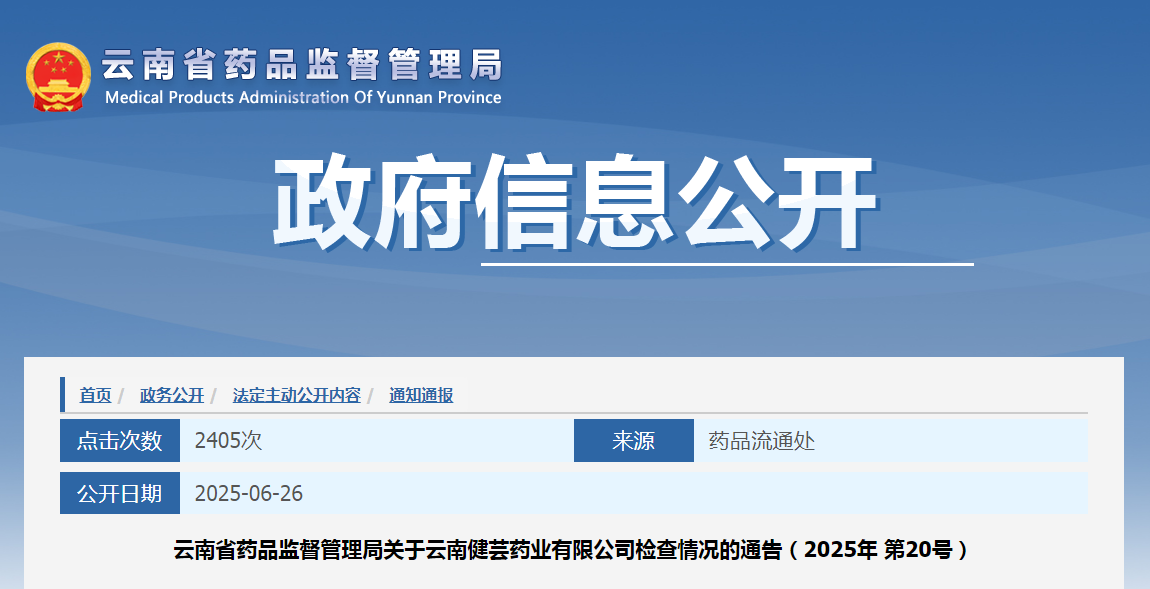The width and height of the screenshot is (1150, 589).
Task: Click the 云南省药品监督管理局 site title
Action: click(x=302, y=65)
